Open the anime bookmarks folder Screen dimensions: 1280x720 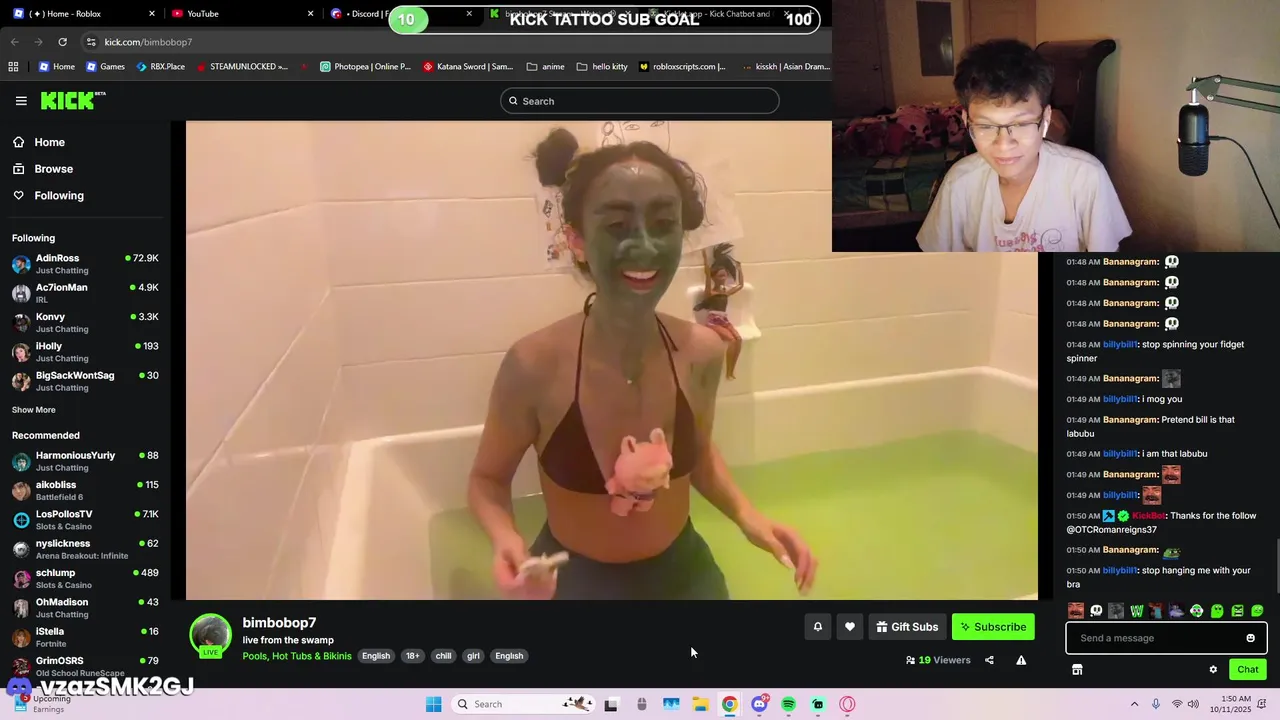pyautogui.click(x=545, y=67)
